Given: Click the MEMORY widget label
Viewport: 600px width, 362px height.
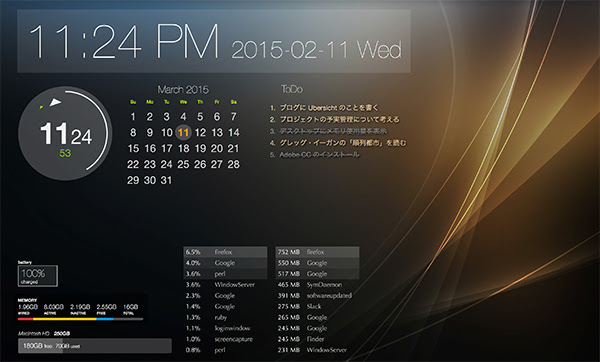Looking at the screenshot, I should tap(27, 300).
